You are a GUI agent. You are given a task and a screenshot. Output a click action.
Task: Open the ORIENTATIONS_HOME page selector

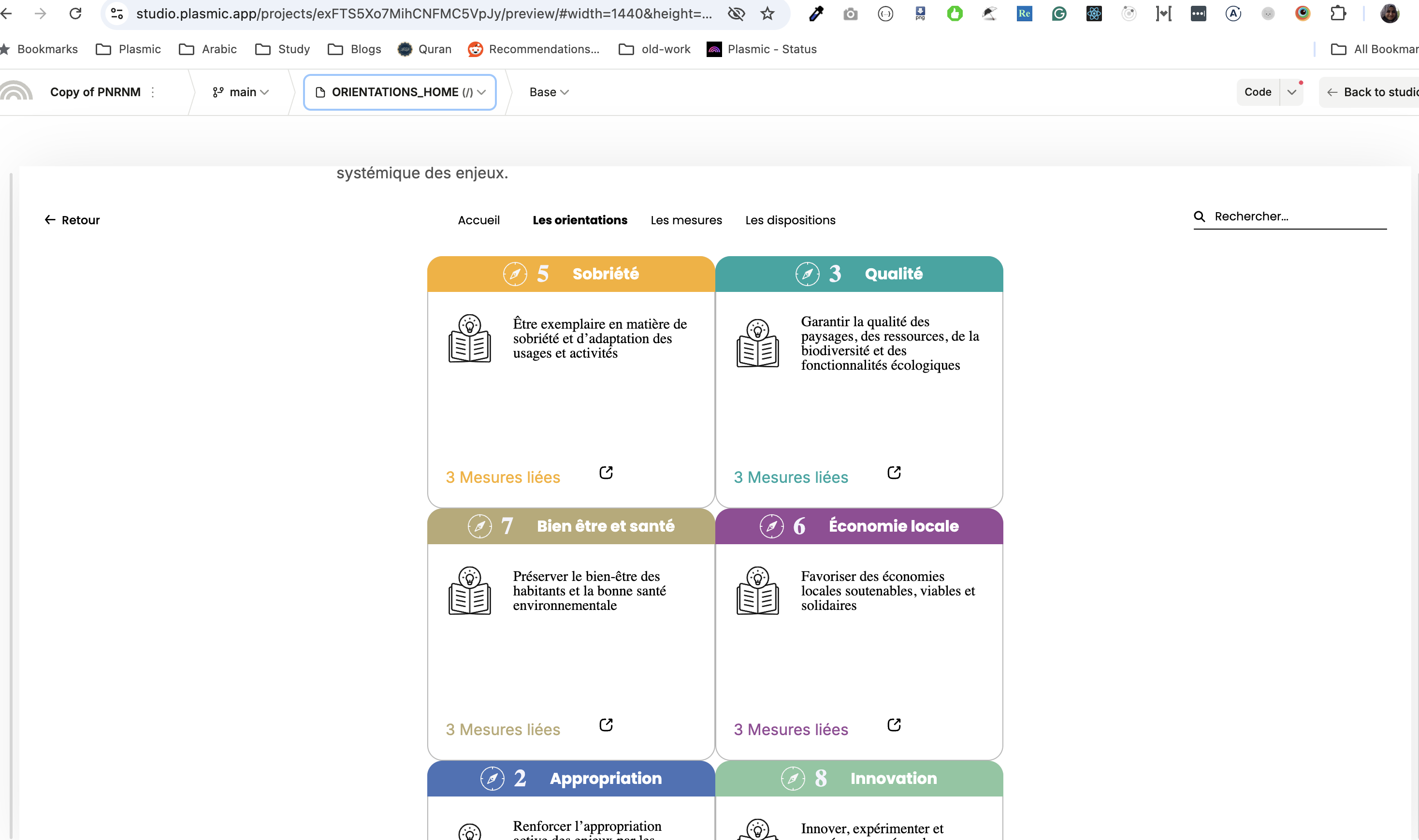pyautogui.click(x=400, y=92)
